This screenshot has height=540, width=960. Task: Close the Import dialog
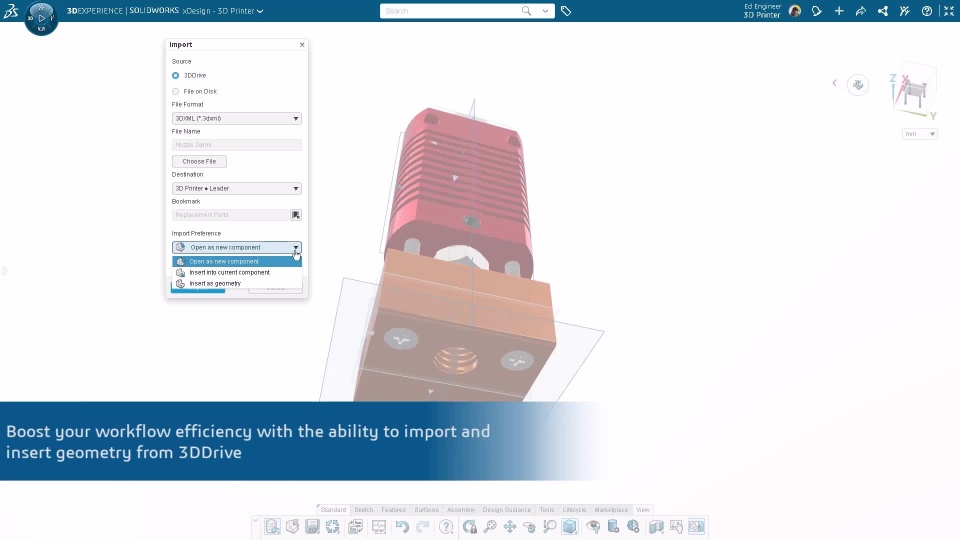pyautogui.click(x=302, y=45)
